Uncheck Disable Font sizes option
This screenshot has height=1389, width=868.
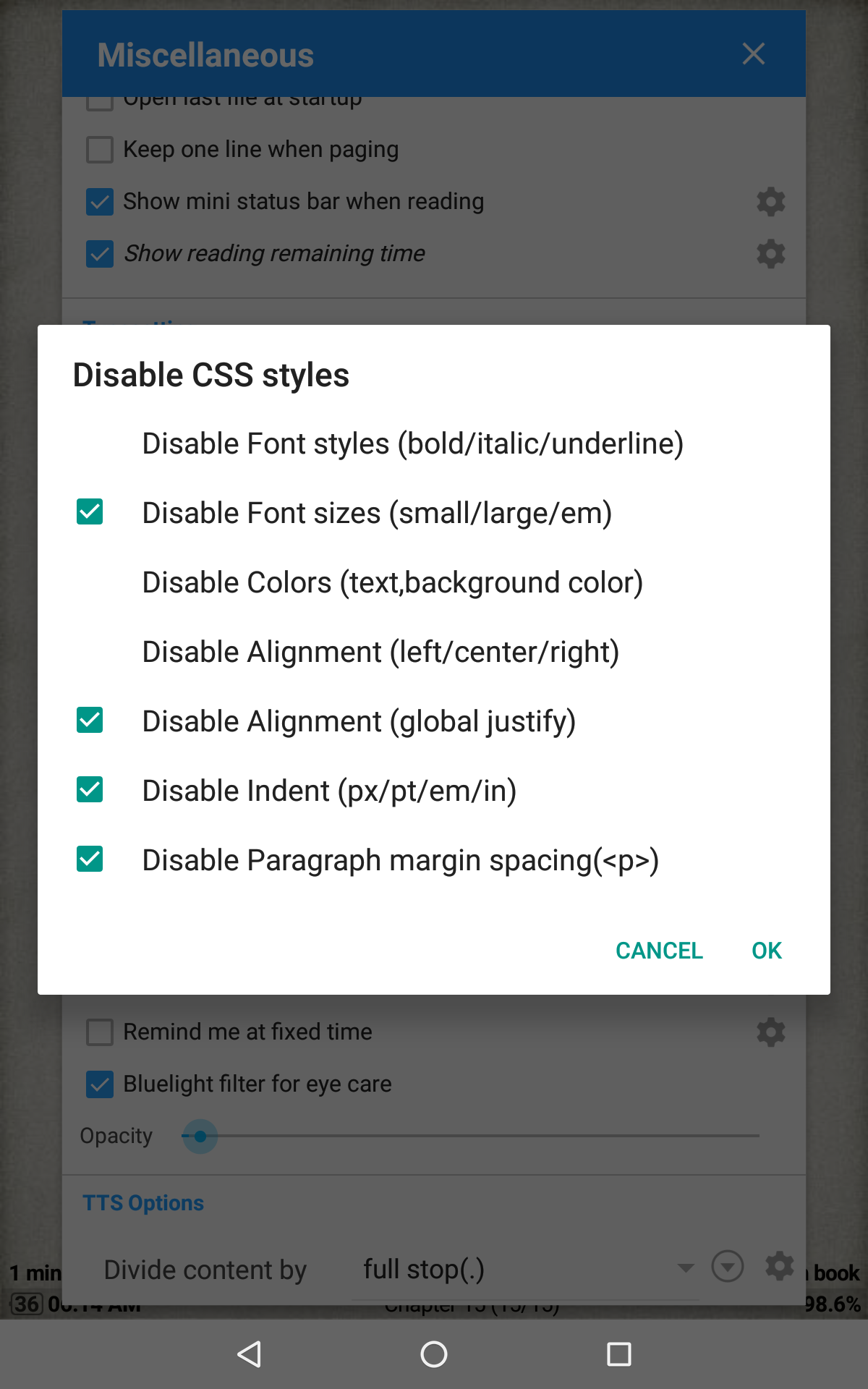tap(90, 512)
